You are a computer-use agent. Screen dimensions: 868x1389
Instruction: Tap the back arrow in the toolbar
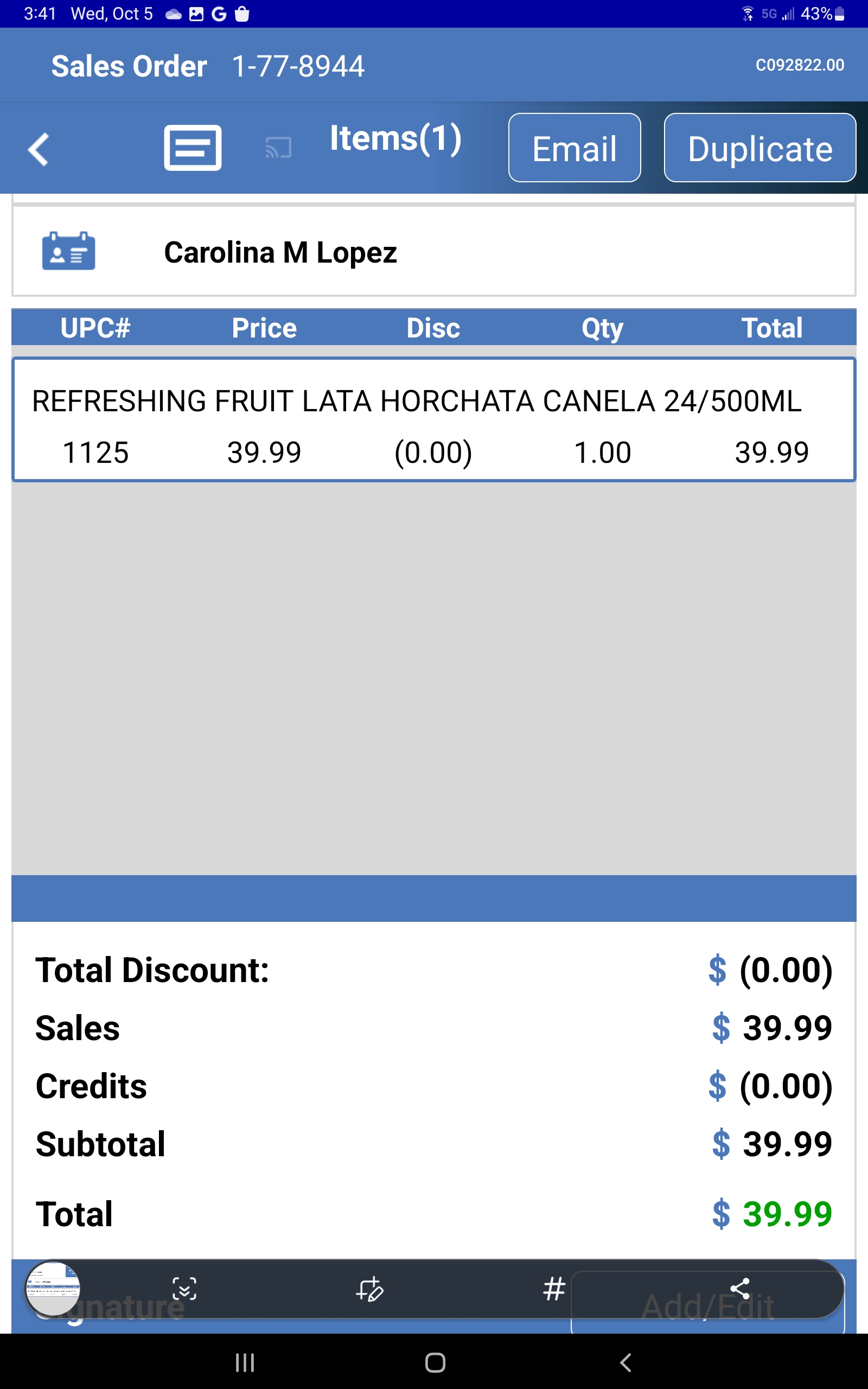(39, 149)
